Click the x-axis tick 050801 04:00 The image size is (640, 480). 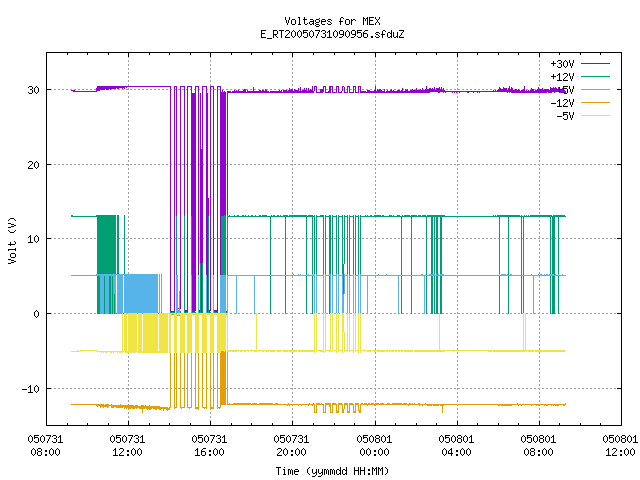[456, 446]
